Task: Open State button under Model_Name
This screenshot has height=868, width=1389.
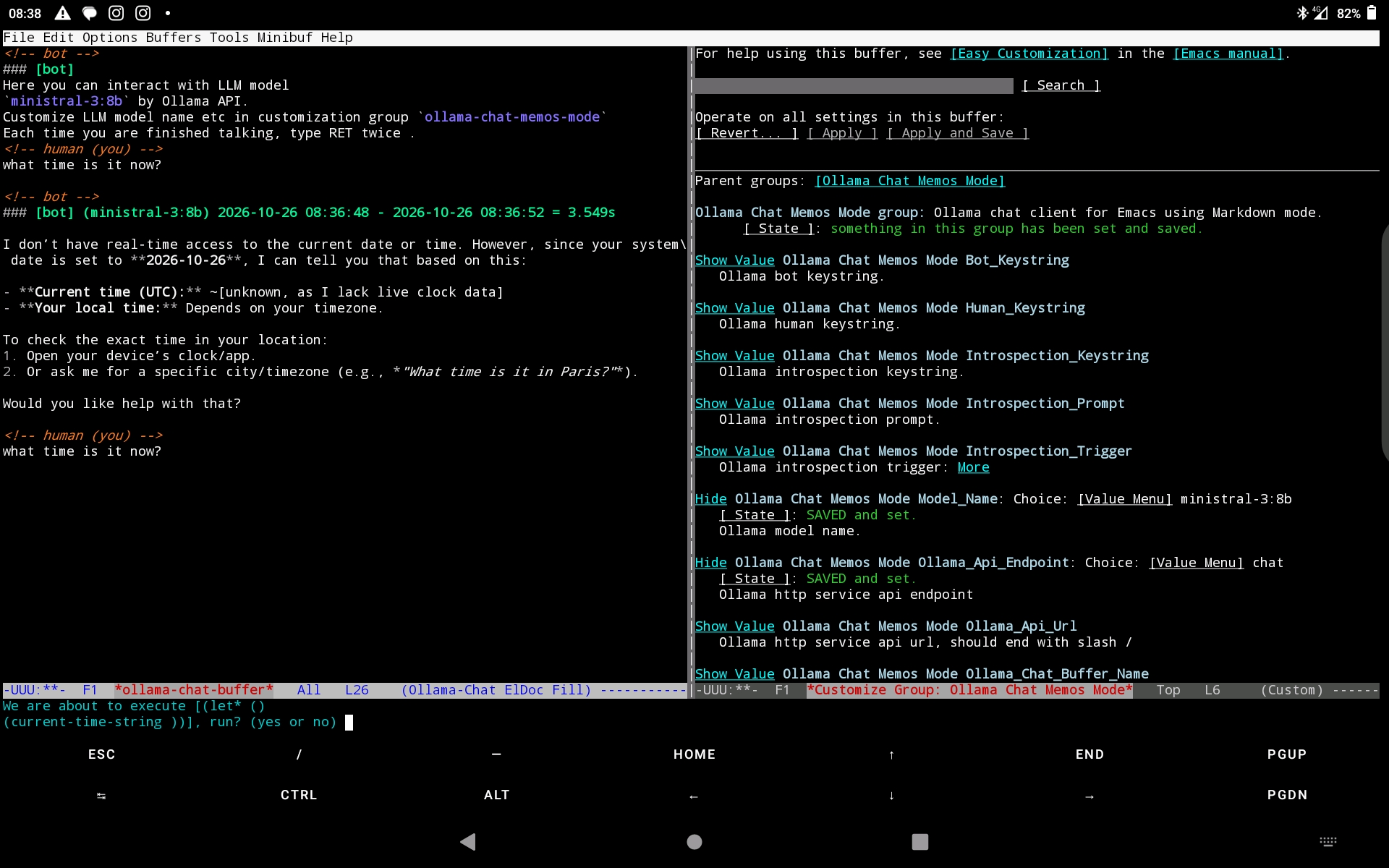Action: tap(755, 515)
